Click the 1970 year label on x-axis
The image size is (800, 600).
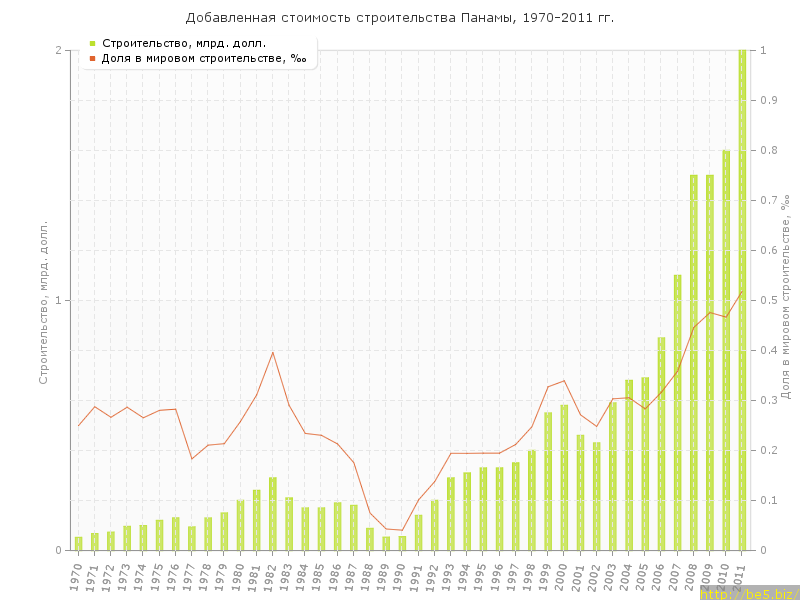(77, 576)
